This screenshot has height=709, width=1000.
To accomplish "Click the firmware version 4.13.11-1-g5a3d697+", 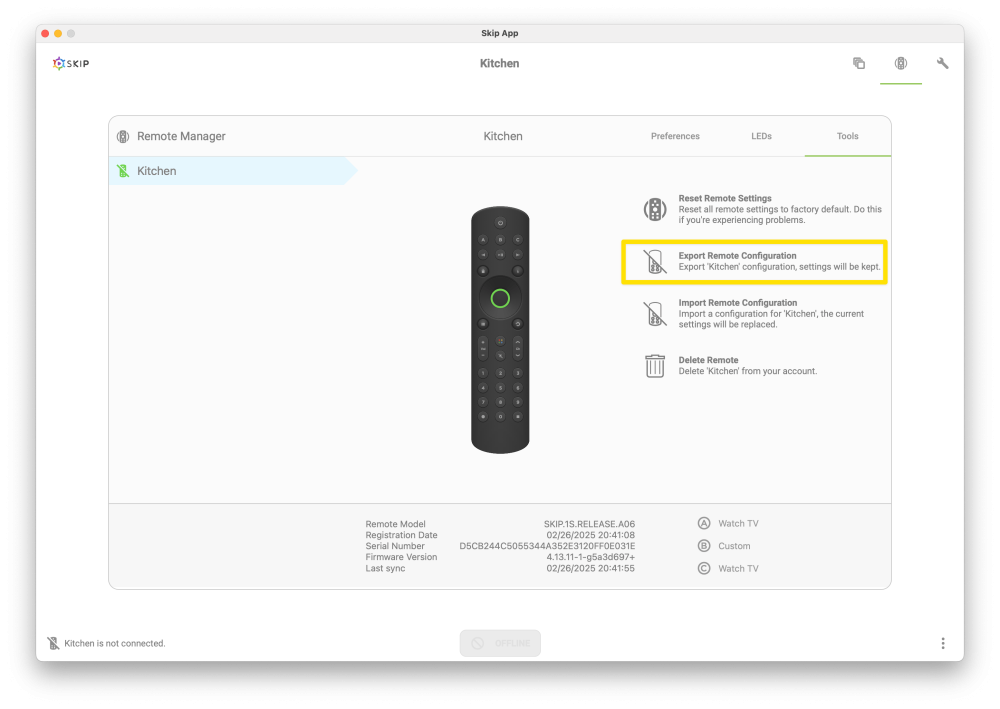I will (x=591, y=557).
